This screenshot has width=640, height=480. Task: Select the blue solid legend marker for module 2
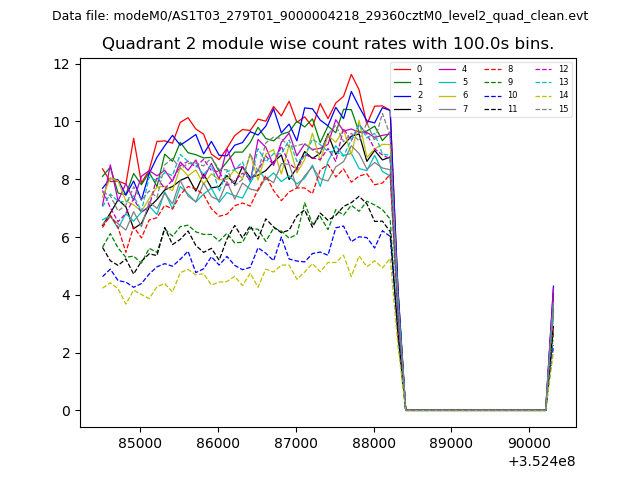coord(404,95)
